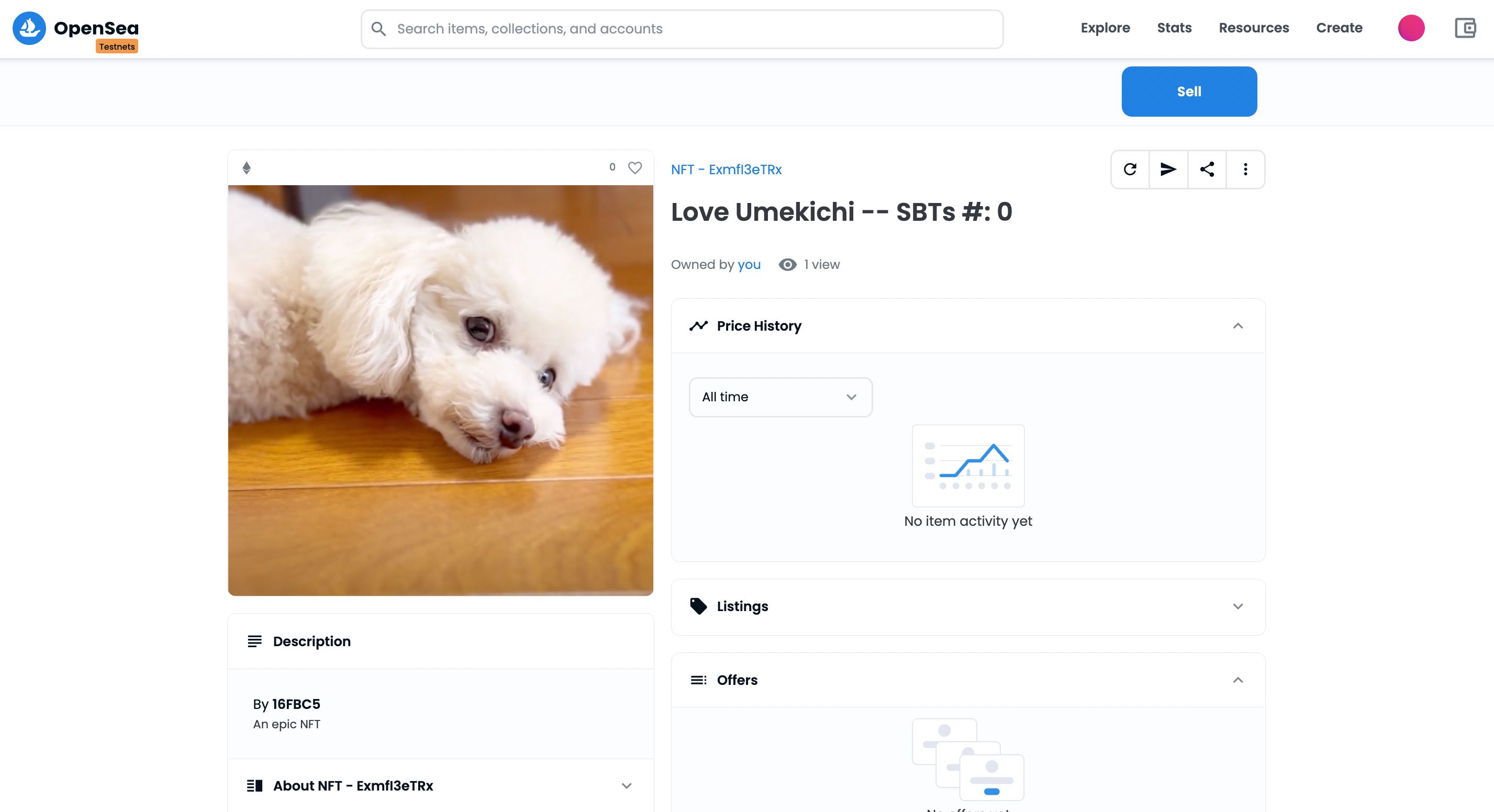The image size is (1494, 812).
Task: Open the wallet icon
Action: coord(1465,28)
